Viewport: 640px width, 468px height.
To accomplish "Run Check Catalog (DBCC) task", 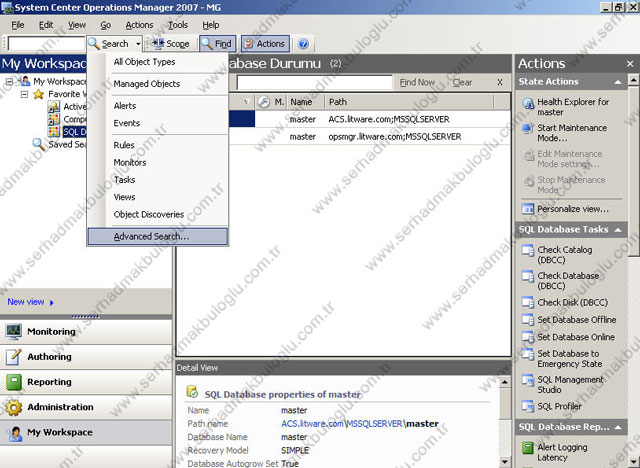I will [x=557, y=255].
